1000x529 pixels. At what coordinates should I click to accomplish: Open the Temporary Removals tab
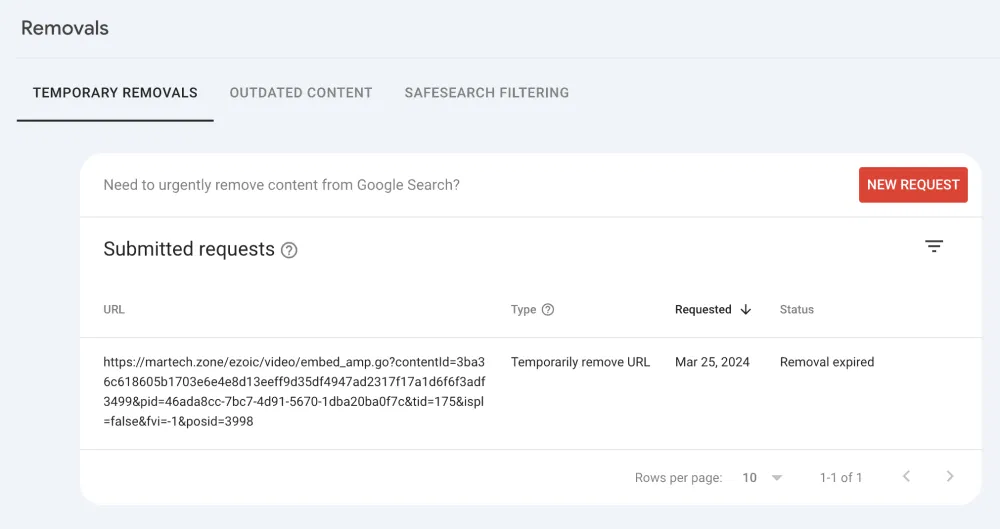[x=115, y=93]
